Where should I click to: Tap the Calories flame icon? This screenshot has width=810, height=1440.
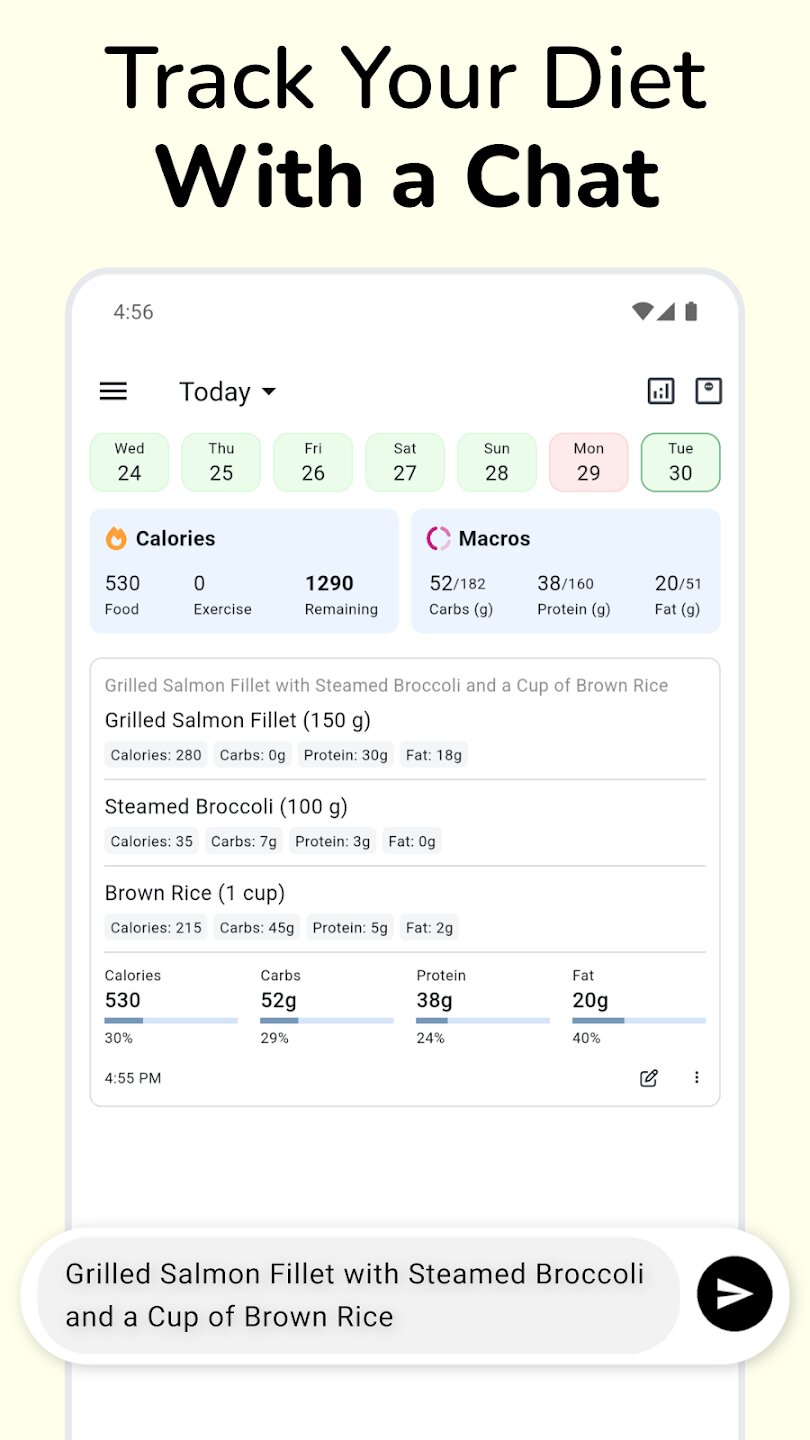tap(117, 539)
